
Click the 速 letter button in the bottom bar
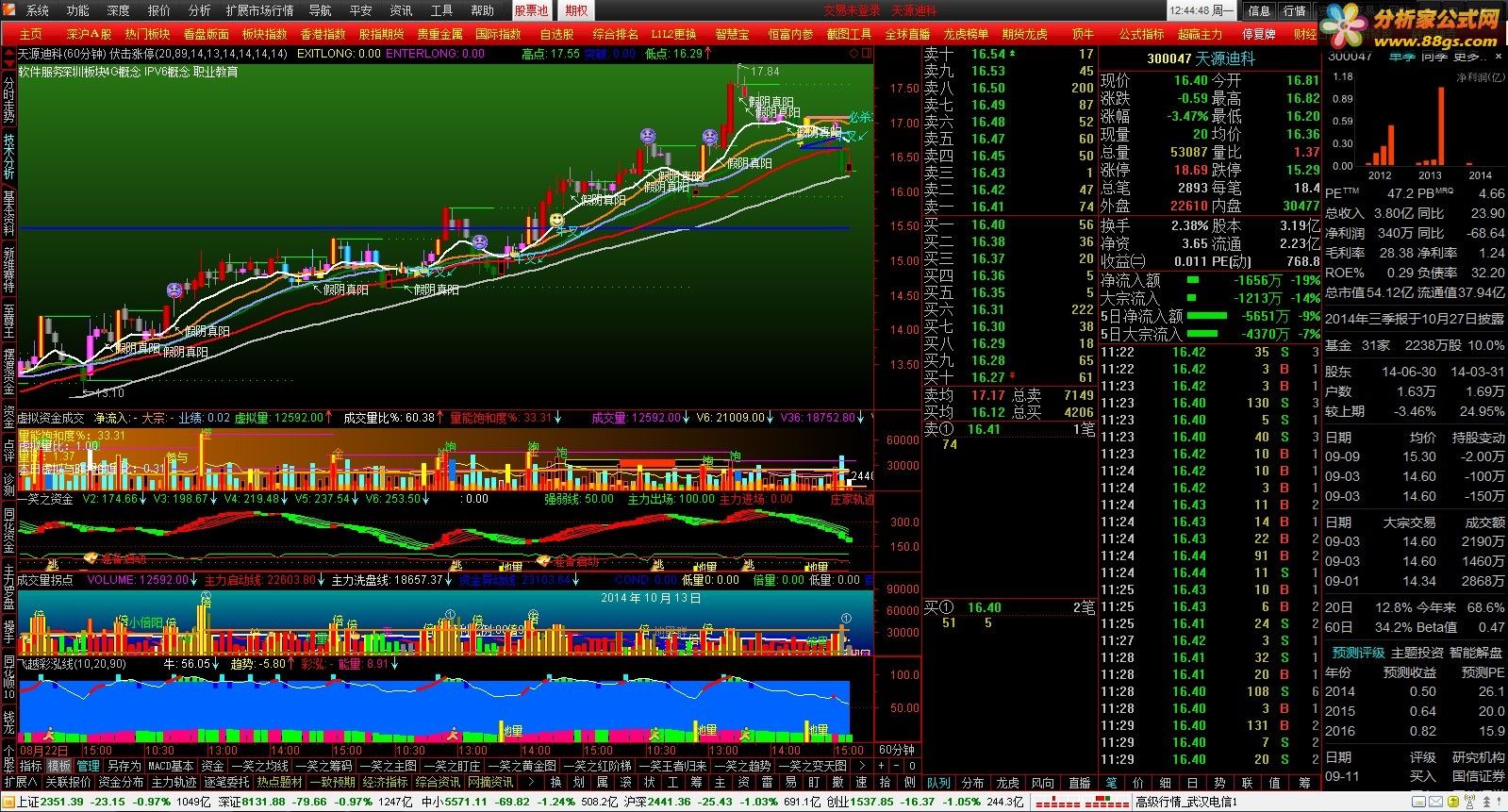click(862, 783)
